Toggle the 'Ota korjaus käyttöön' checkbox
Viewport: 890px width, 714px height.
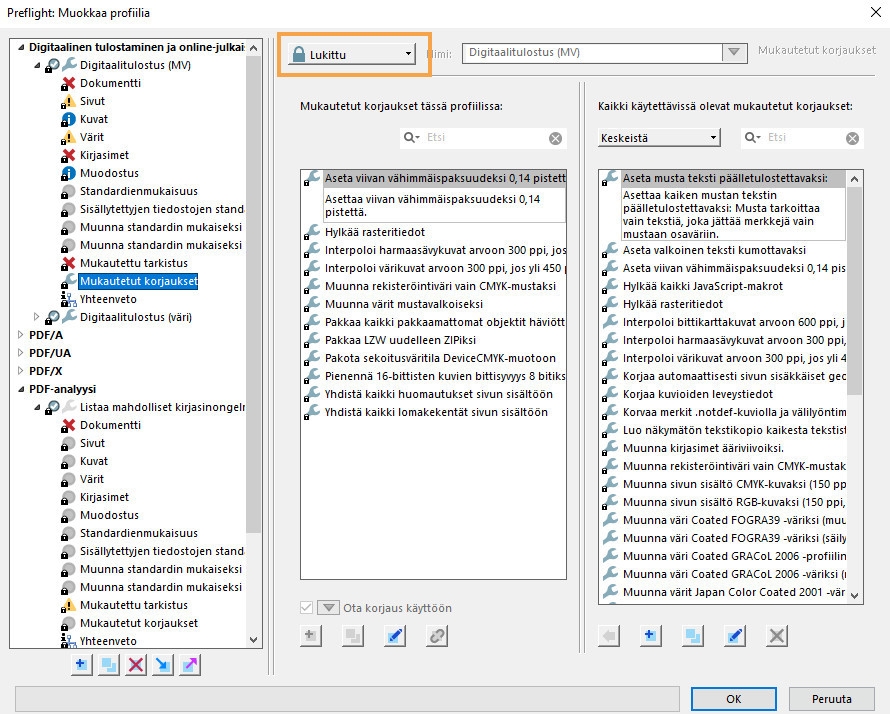pos(308,608)
